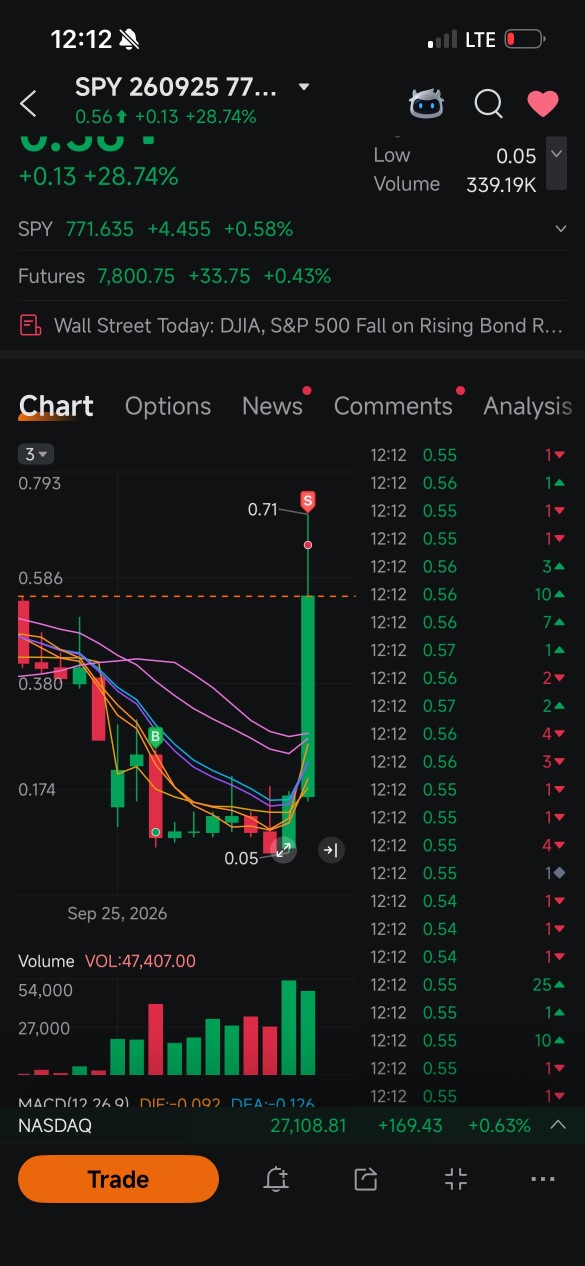585x1266 pixels.
Task: Expand the NASDAQ index bar chevron
Action: click(558, 1125)
